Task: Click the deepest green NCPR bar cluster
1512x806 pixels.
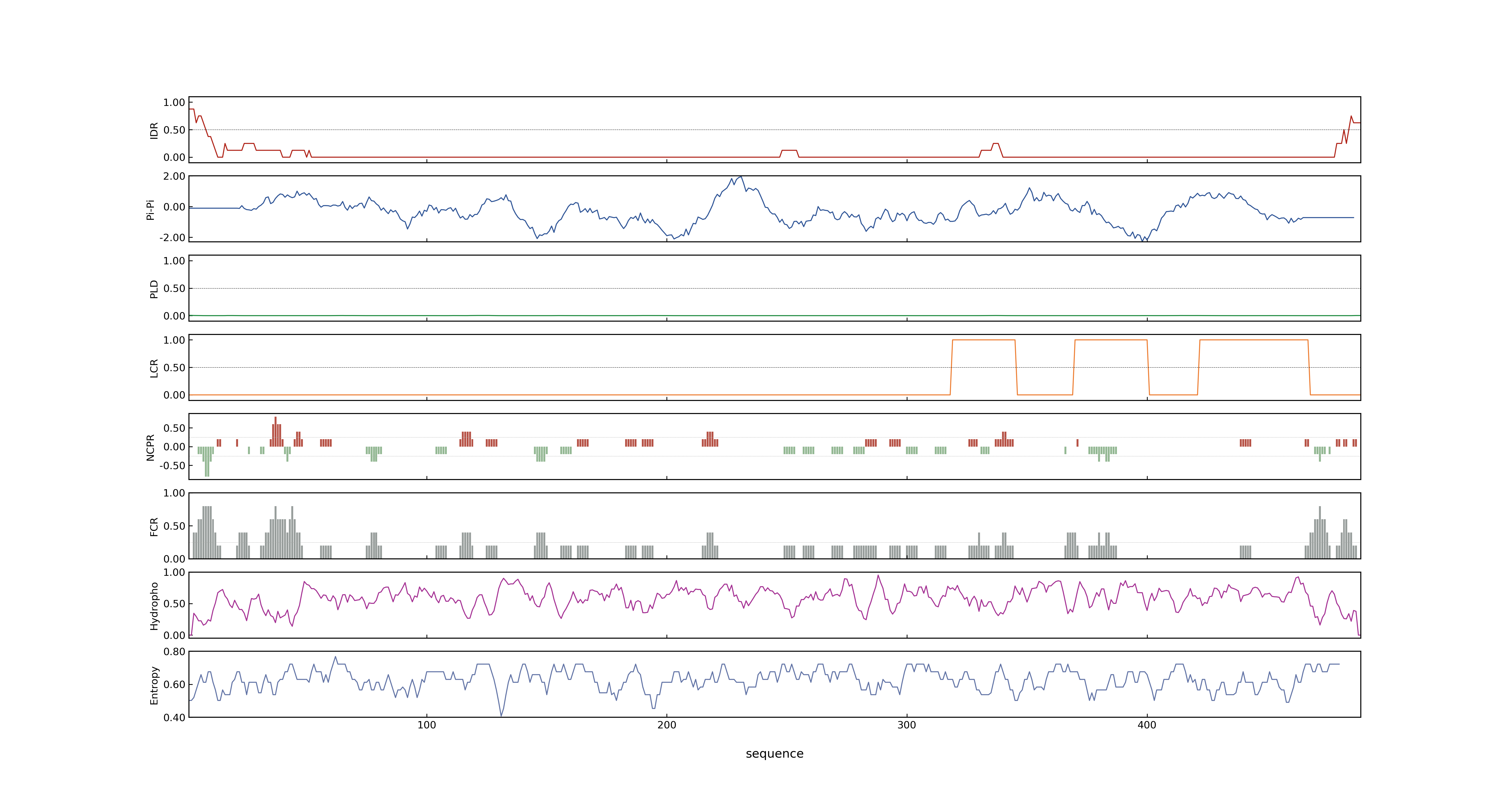Action: pyautogui.click(x=207, y=462)
